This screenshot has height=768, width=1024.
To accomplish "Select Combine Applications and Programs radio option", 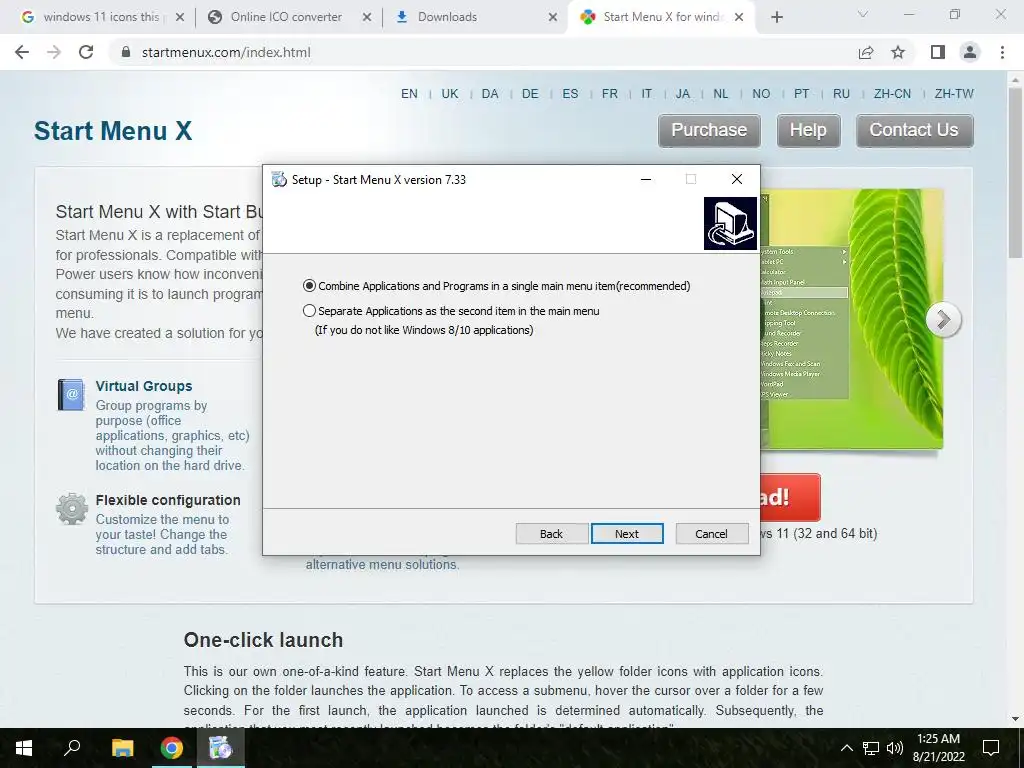I will pos(309,286).
